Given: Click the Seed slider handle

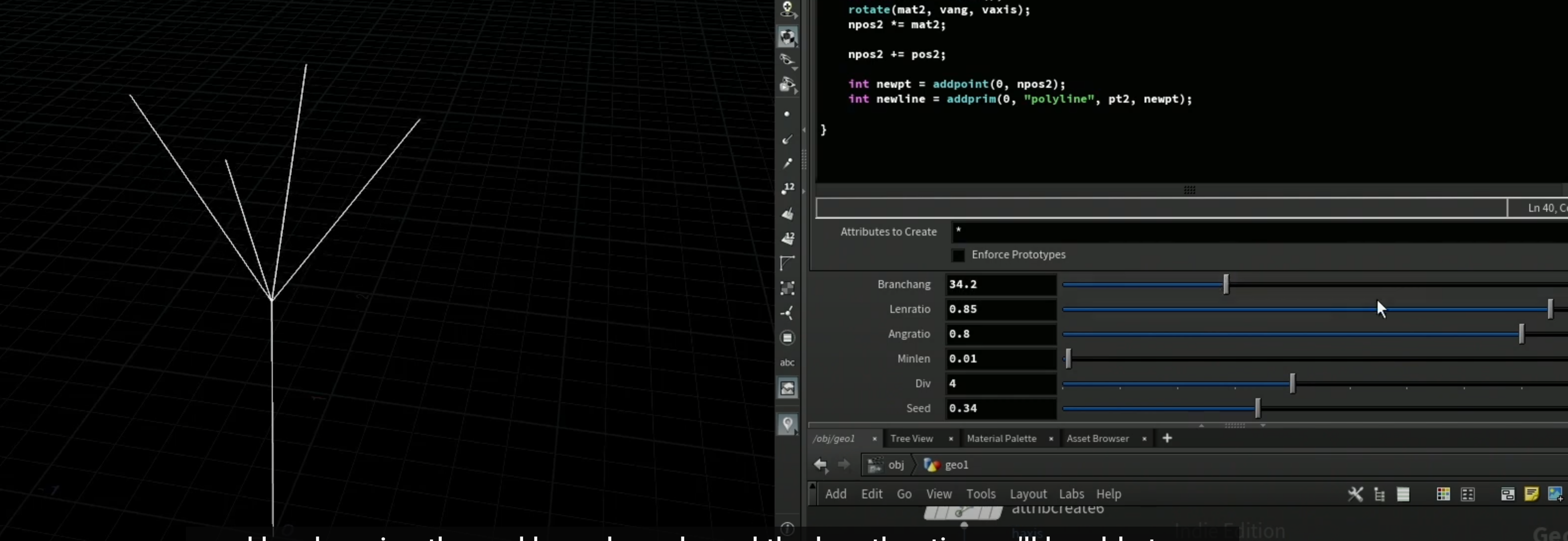Looking at the screenshot, I should (1258, 408).
